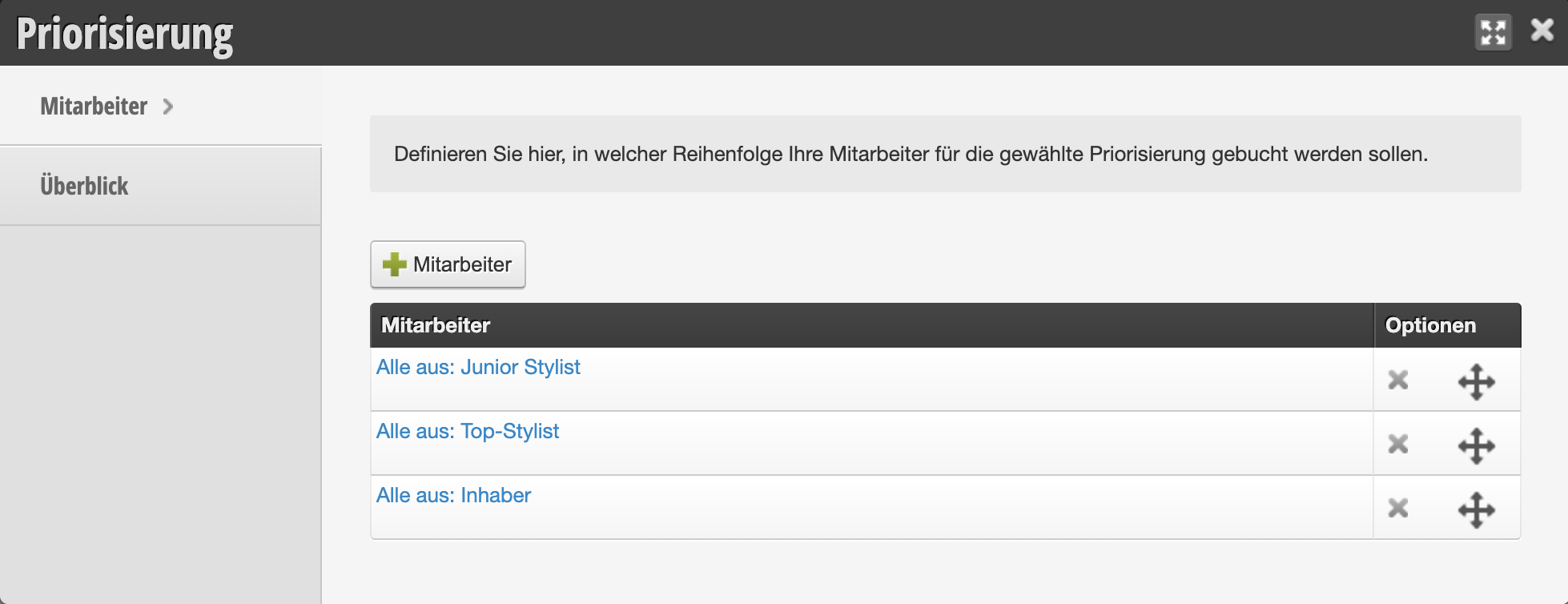This screenshot has width=1568, height=604.
Task: Delete the Inhaber row entry
Action: (1398, 508)
